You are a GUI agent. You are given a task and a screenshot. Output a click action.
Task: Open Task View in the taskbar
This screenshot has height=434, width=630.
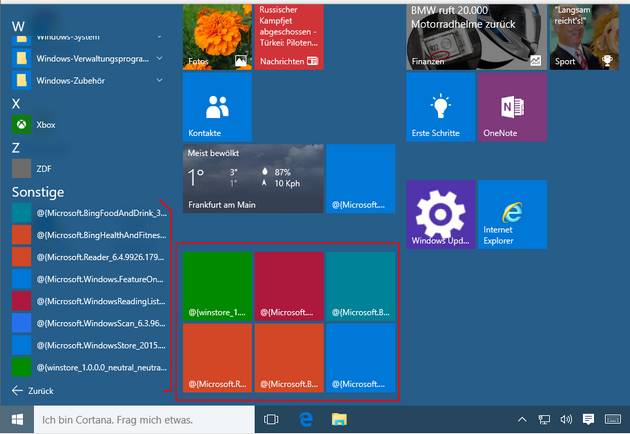tap(271, 420)
